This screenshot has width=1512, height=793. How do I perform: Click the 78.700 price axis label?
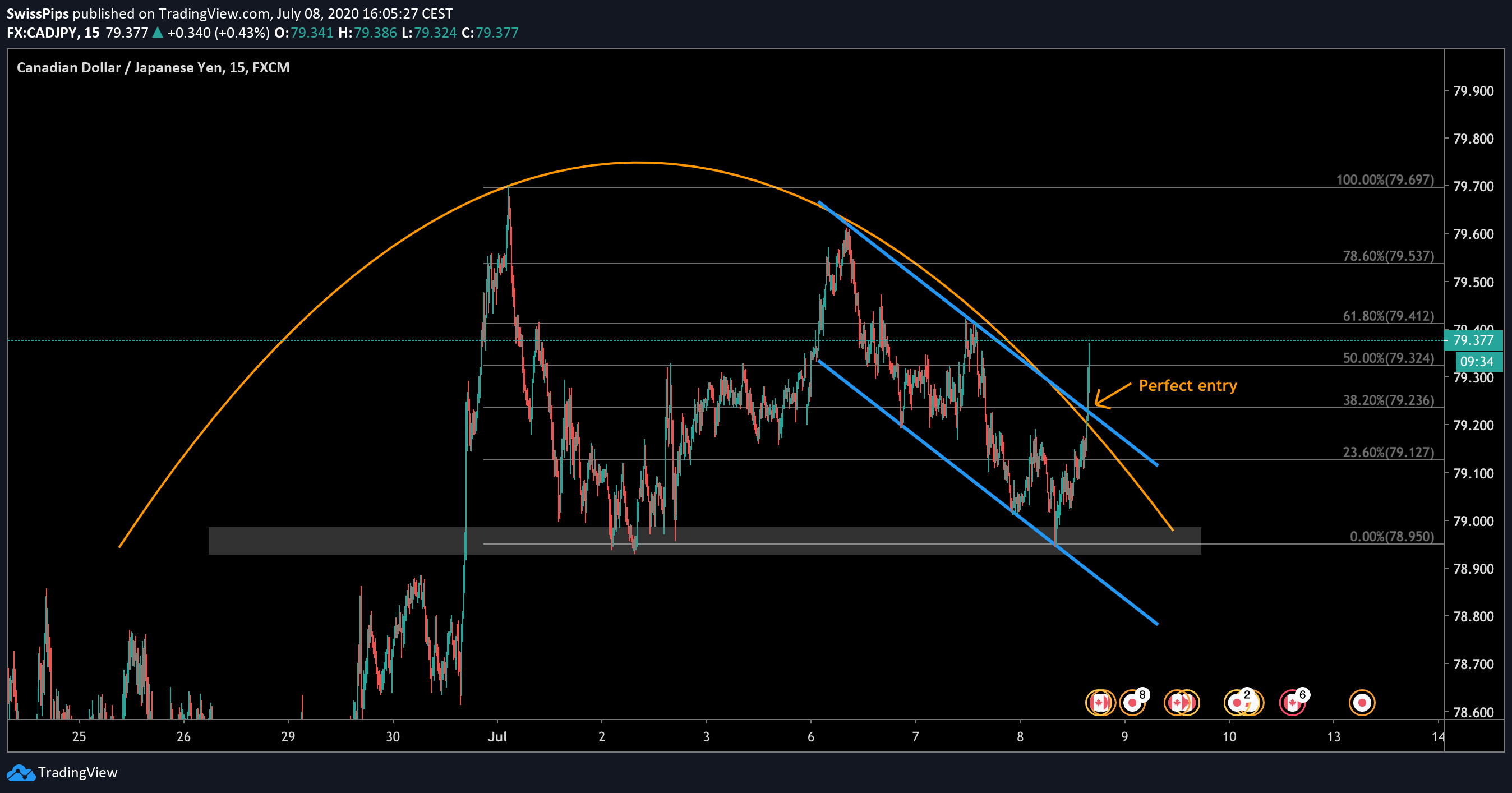tap(1473, 664)
